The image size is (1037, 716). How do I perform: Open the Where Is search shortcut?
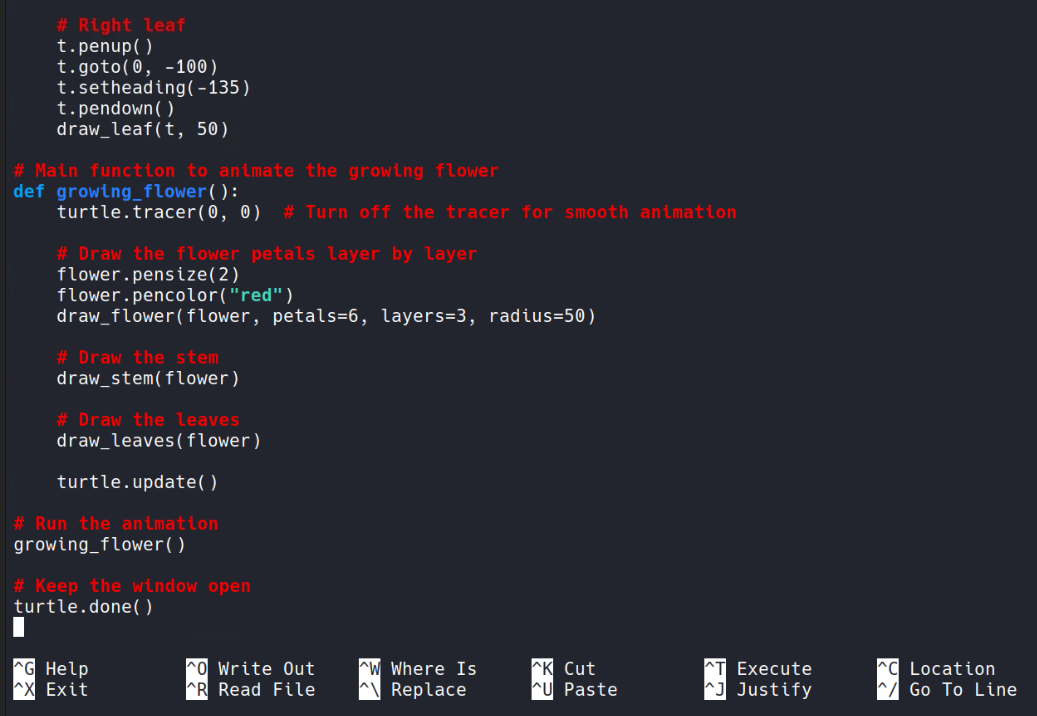433,669
